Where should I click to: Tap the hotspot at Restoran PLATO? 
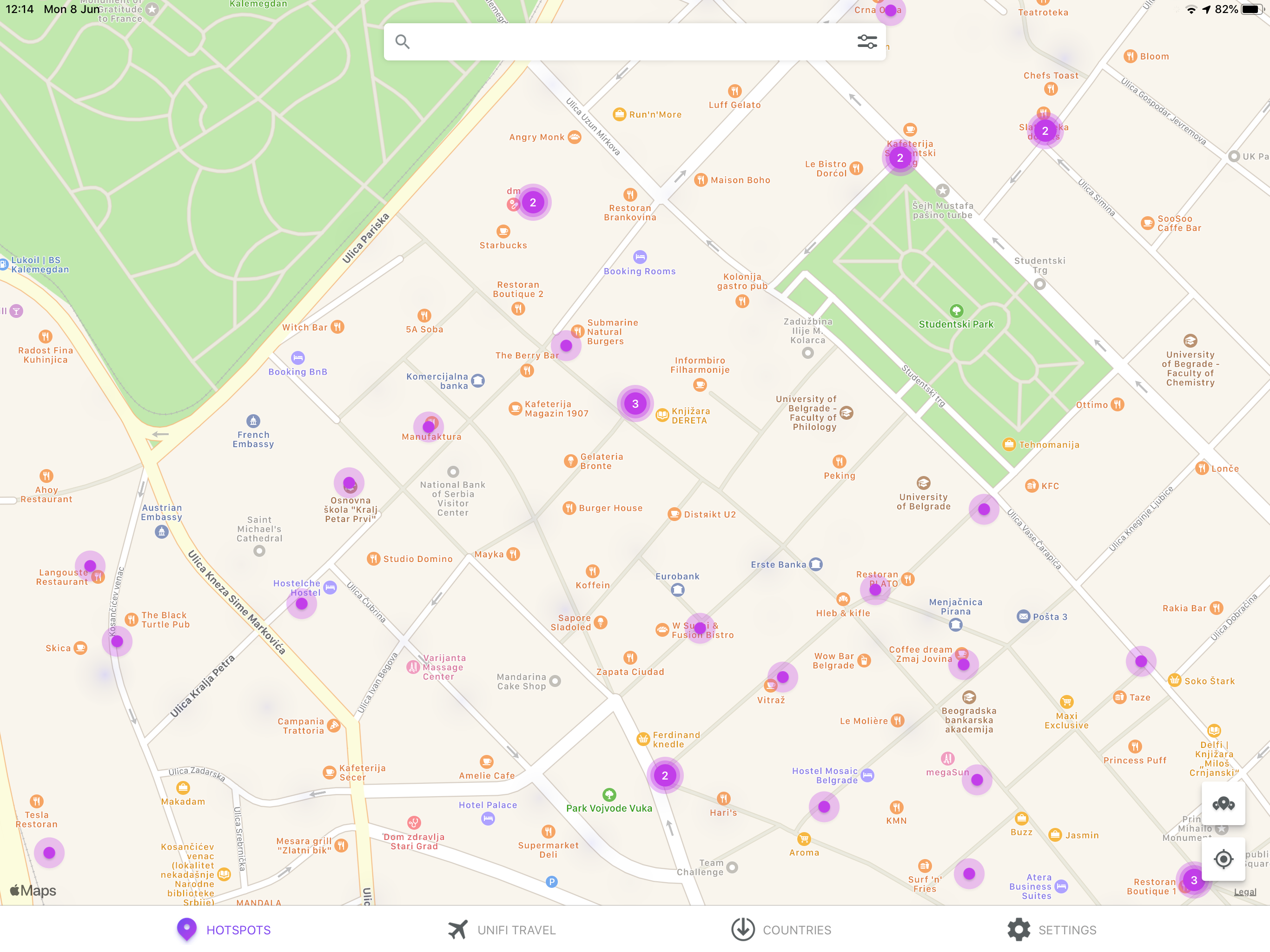[x=875, y=590]
